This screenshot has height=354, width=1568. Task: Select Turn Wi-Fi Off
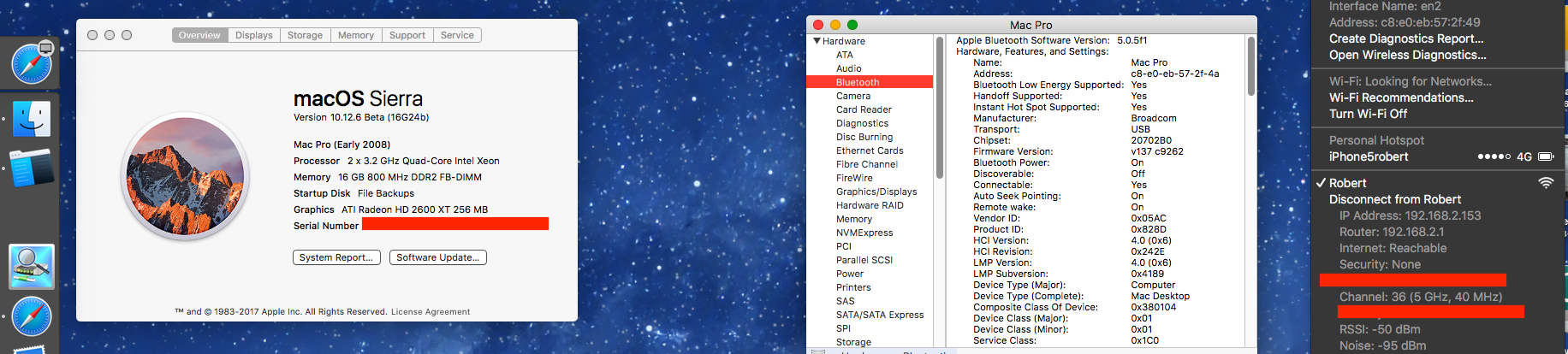[x=1368, y=114]
